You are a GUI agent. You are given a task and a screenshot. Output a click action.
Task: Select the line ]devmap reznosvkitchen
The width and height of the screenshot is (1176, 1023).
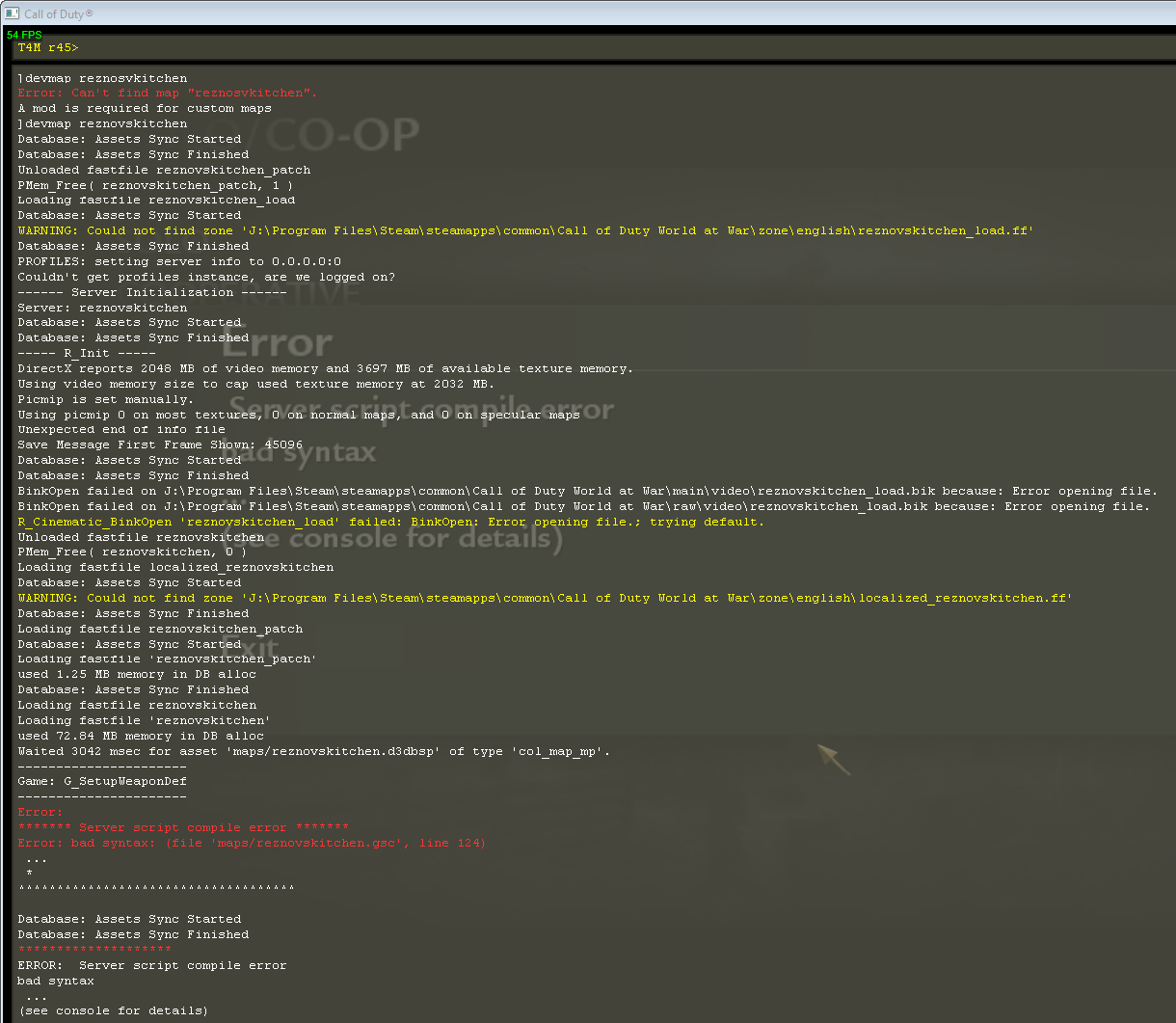[102, 78]
